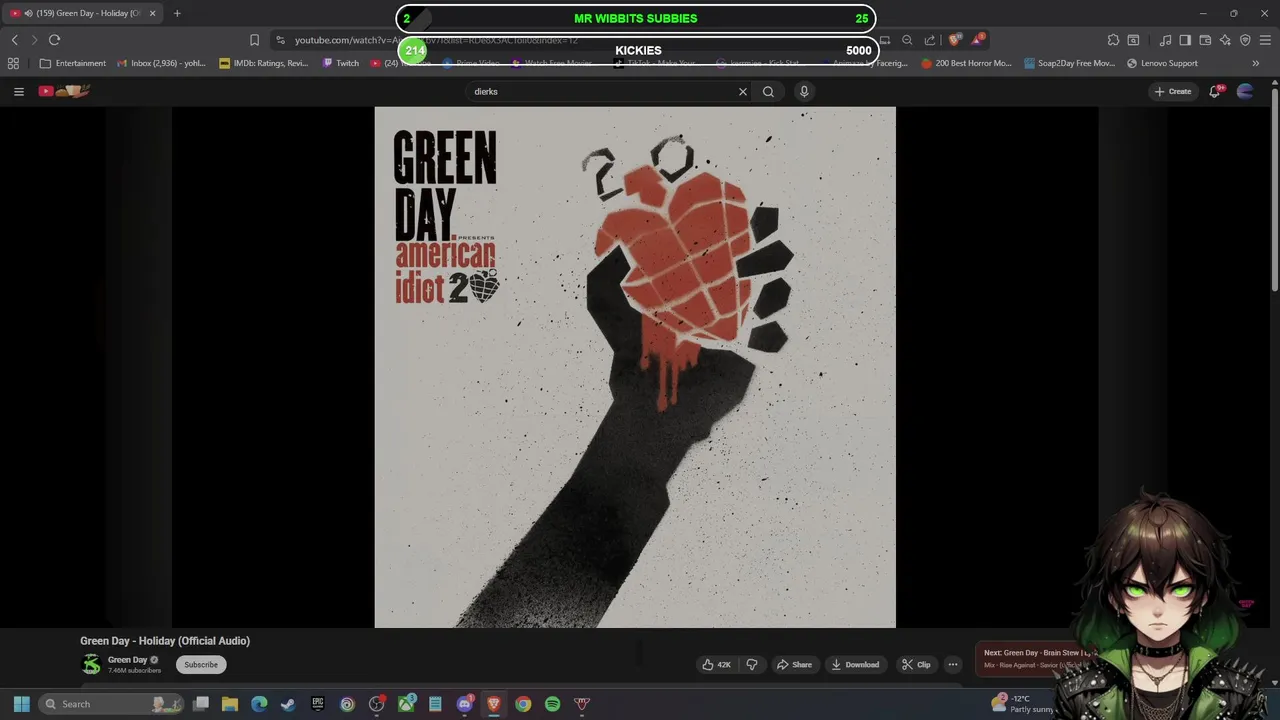Open Brave Wallet icon
Screen dimensions: 1280x720
coord(1205,40)
